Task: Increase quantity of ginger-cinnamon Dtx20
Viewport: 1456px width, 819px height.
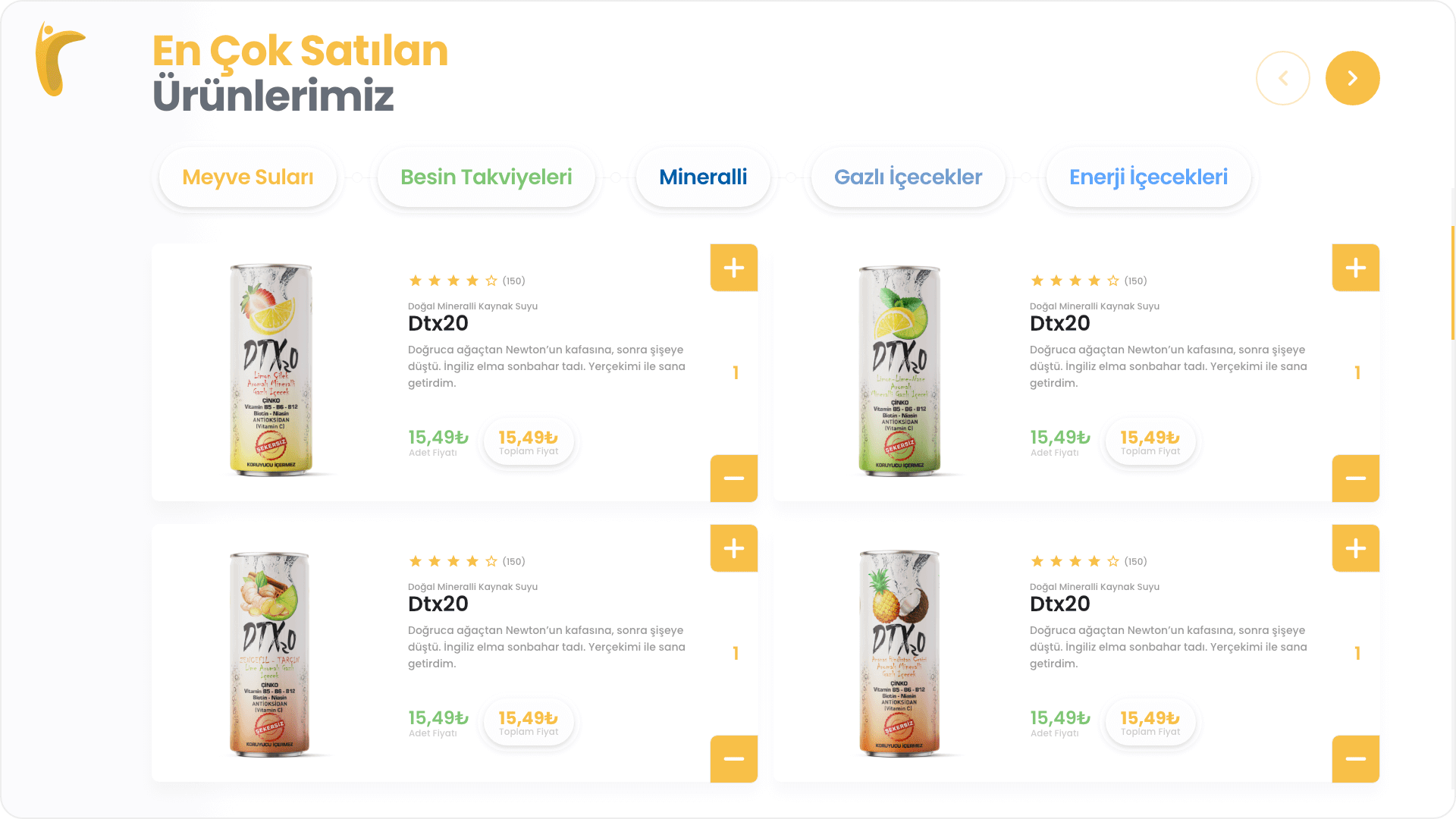Action: (x=734, y=548)
